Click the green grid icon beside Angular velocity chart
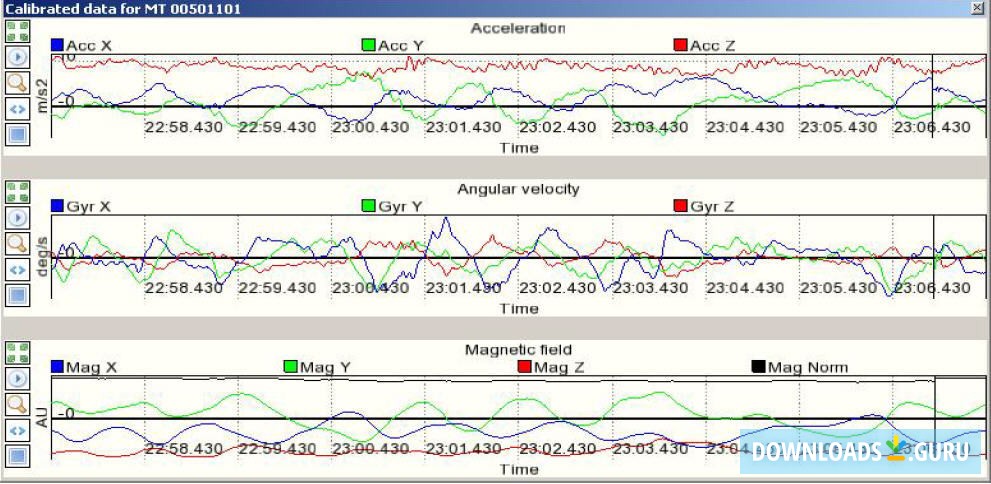The image size is (991, 484). pos(17,192)
